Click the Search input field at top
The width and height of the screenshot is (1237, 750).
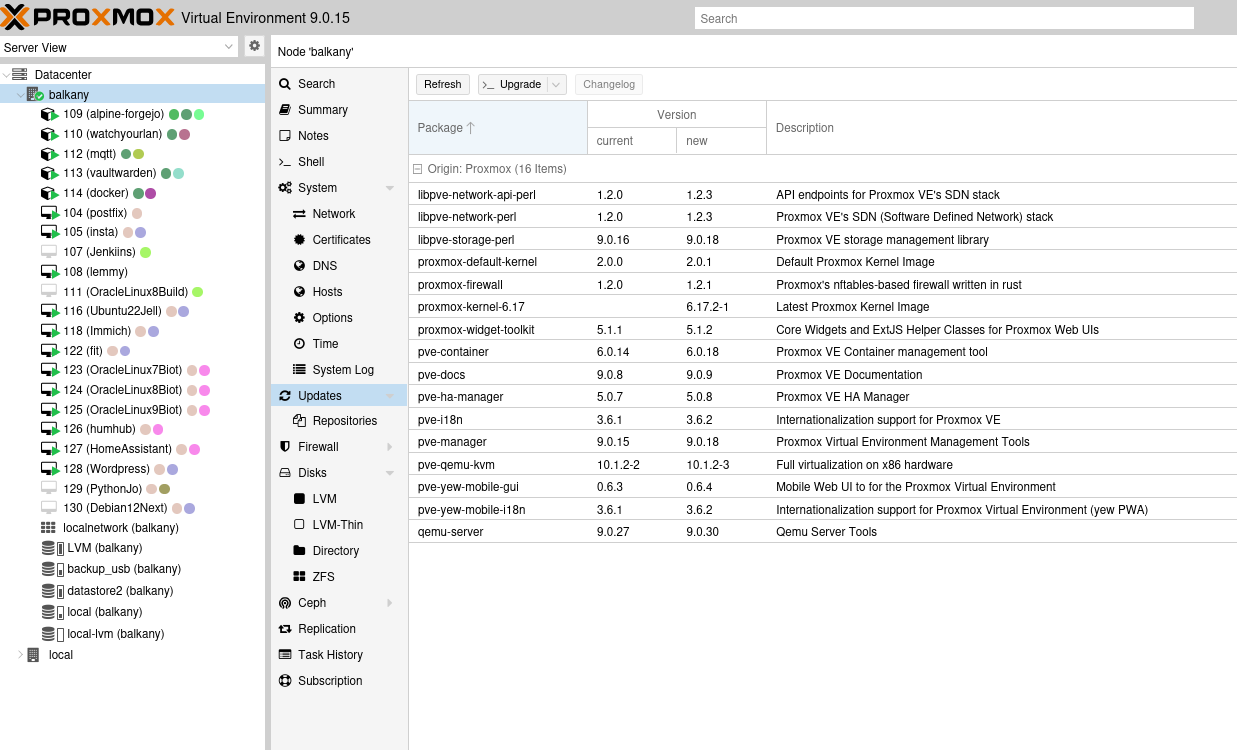pyautogui.click(x=943, y=19)
